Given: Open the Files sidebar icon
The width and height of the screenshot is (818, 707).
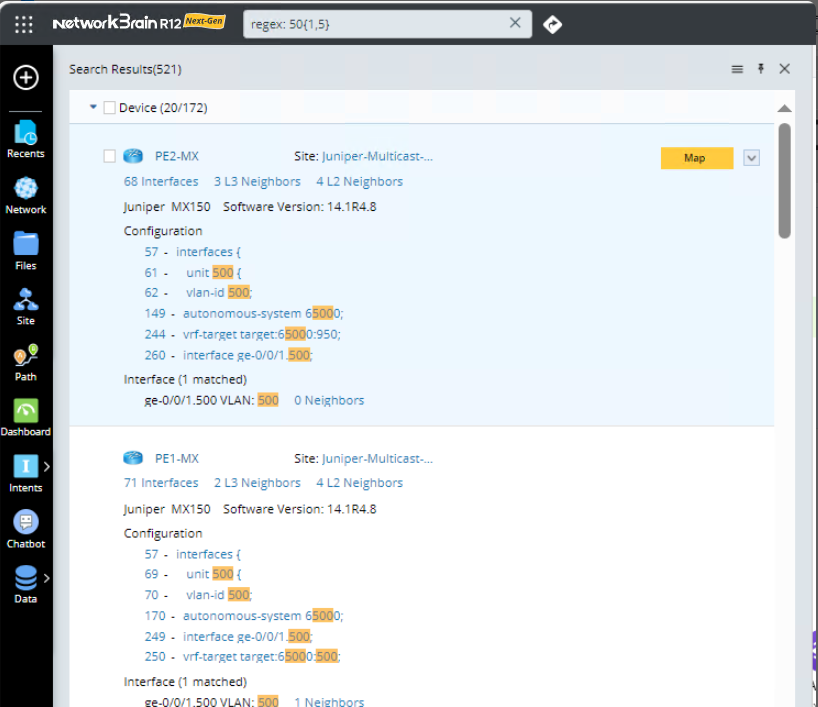Looking at the screenshot, I should click(x=26, y=249).
